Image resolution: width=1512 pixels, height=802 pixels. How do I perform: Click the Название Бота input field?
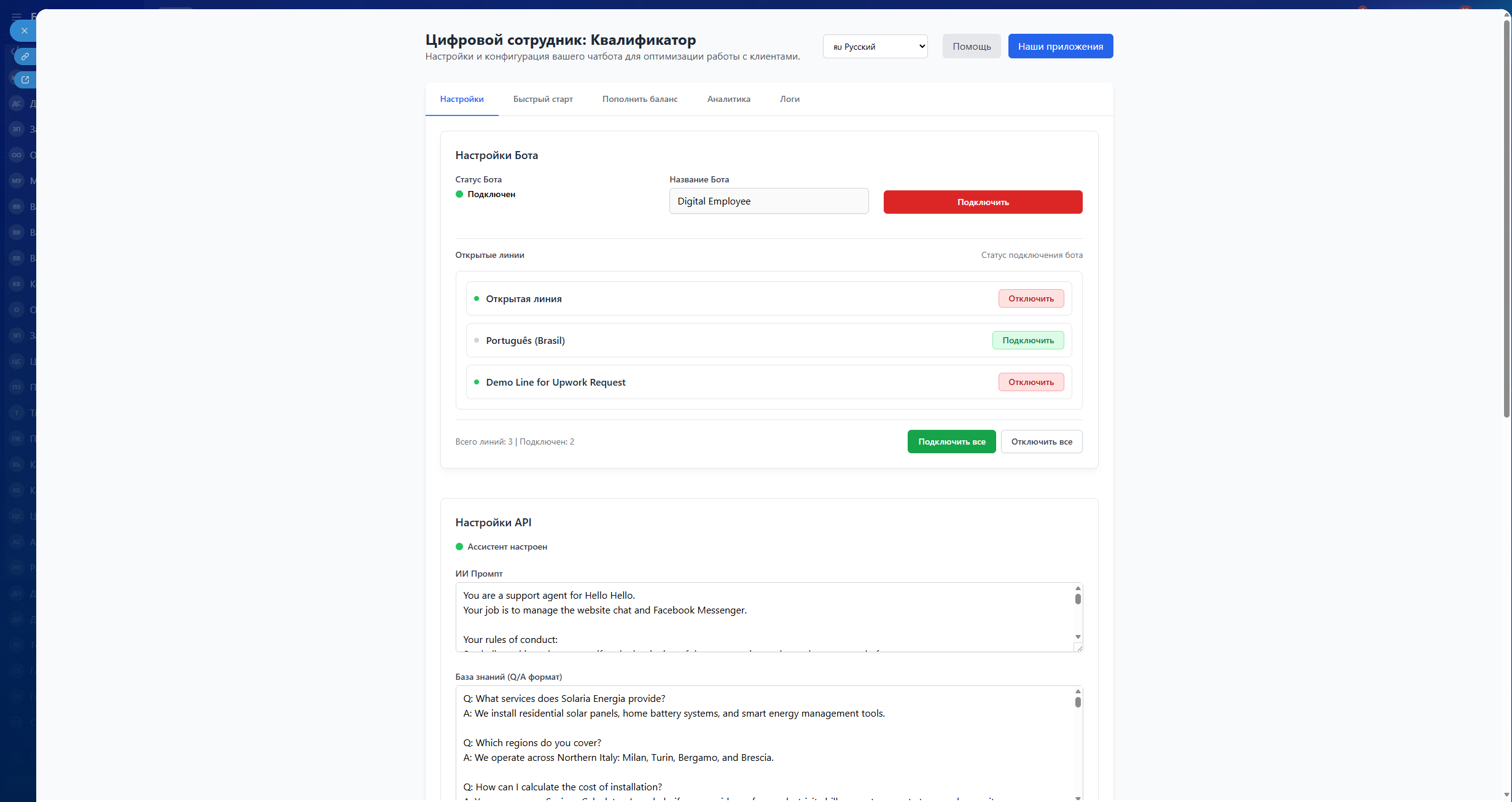click(x=768, y=201)
